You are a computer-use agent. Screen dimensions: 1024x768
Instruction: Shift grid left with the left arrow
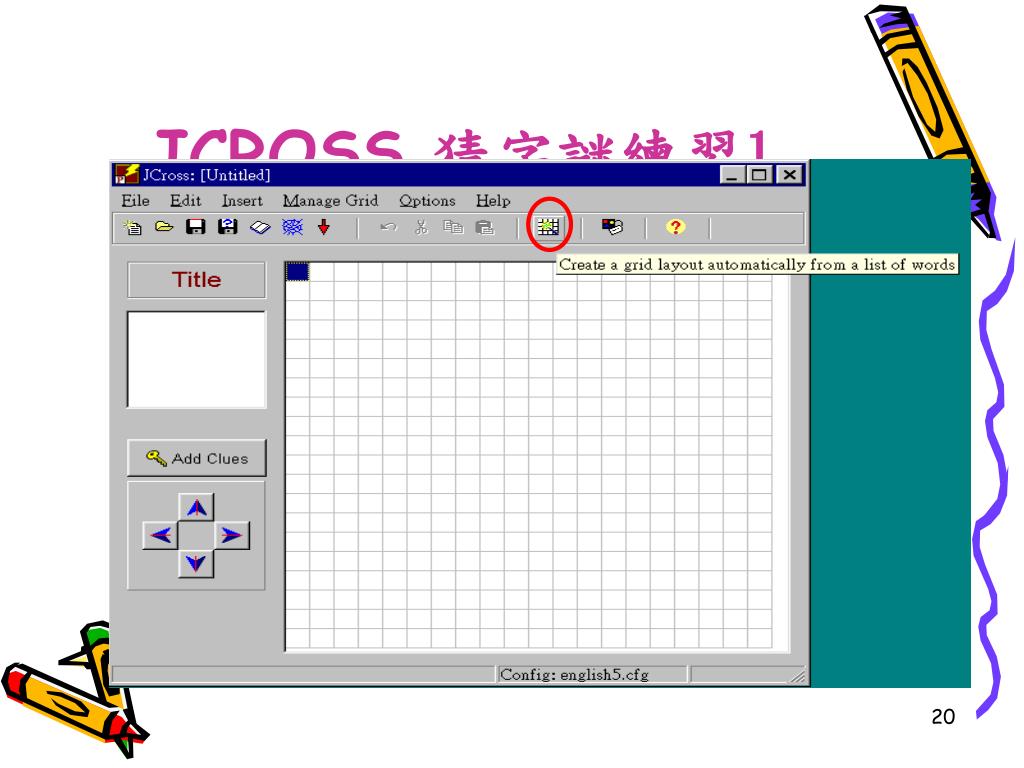[x=160, y=536]
